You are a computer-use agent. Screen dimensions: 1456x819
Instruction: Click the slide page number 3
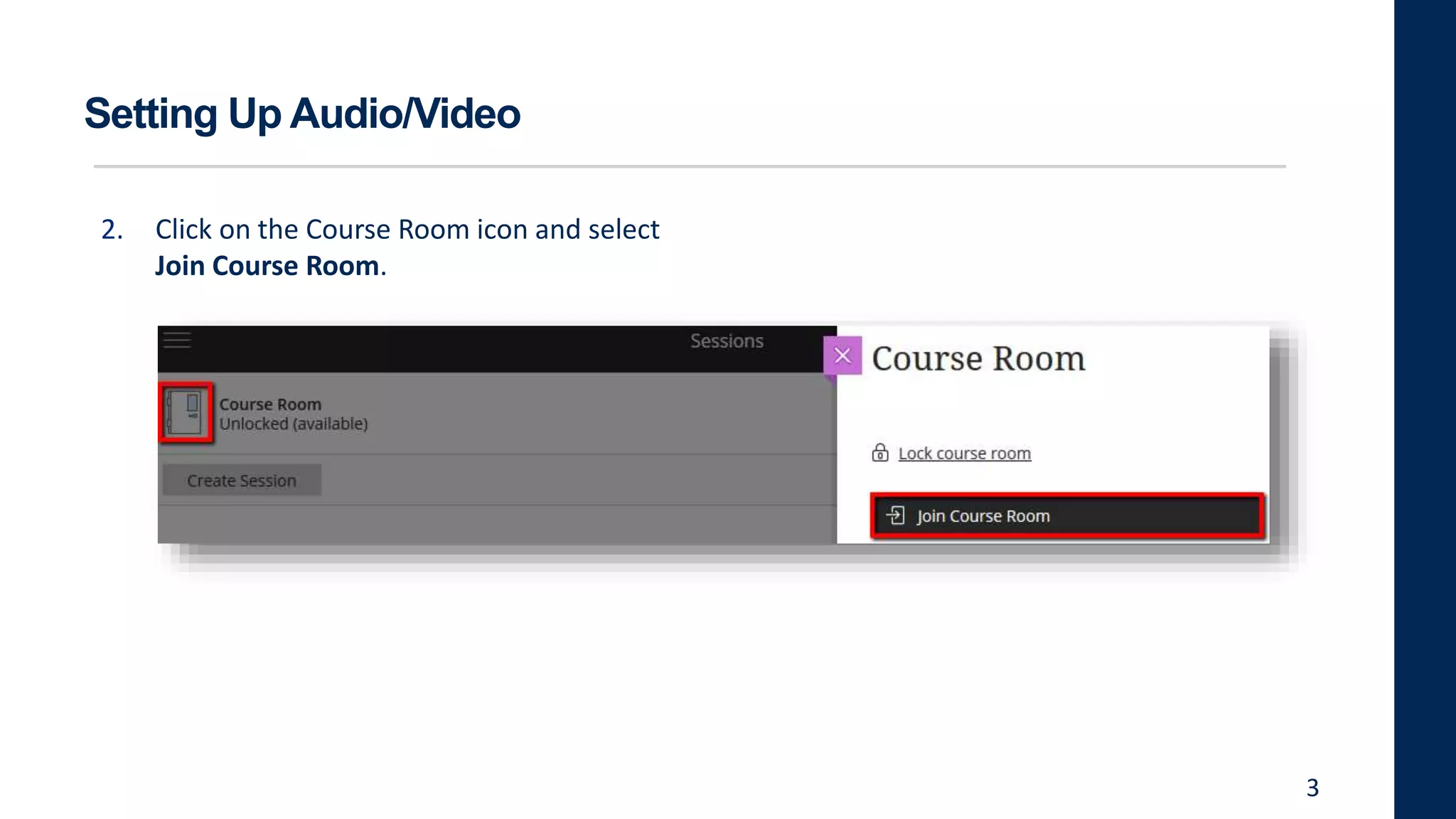[x=1312, y=788]
